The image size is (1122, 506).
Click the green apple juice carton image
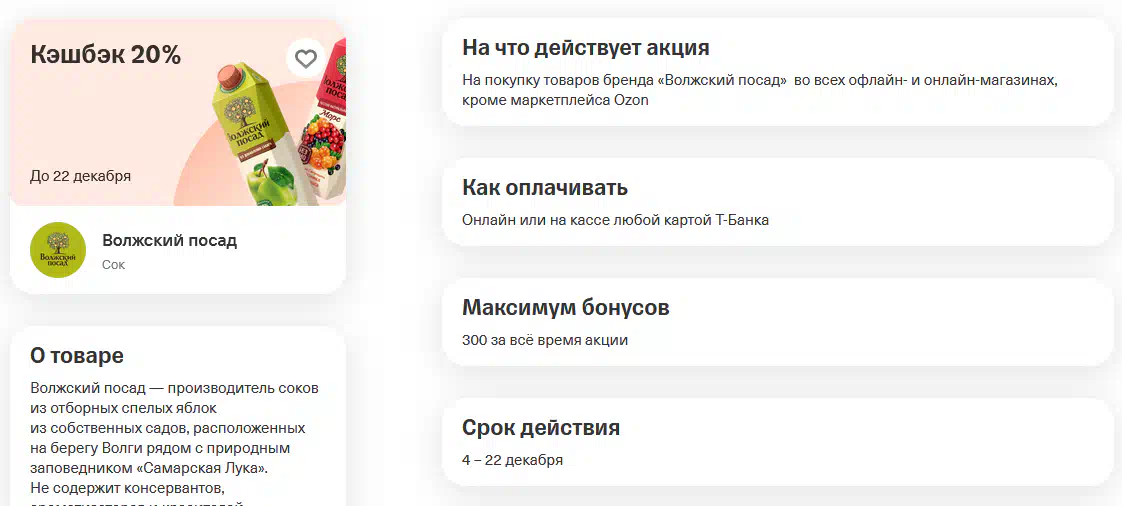pos(254,135)
